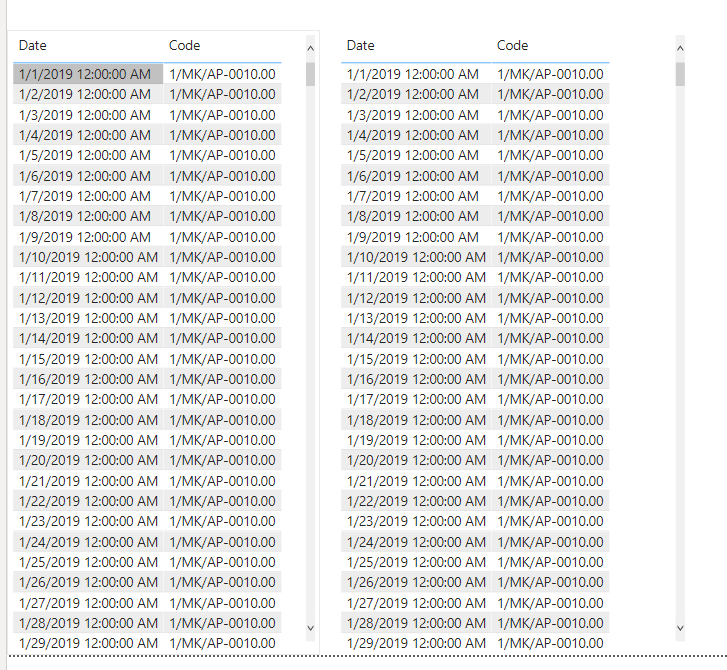This screenshot has width=727, height=670.
Task: Click scroll-down arrow of right table
Action: pos(680,628)
